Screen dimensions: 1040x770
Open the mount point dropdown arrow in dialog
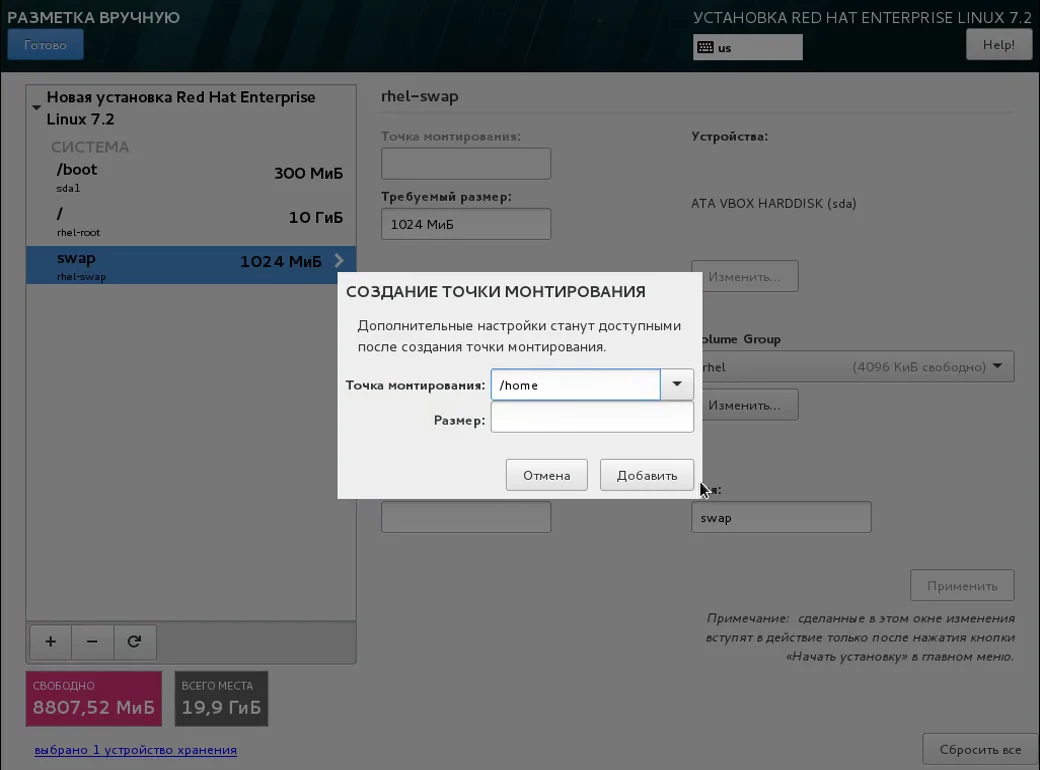click(x=677, y=384)
